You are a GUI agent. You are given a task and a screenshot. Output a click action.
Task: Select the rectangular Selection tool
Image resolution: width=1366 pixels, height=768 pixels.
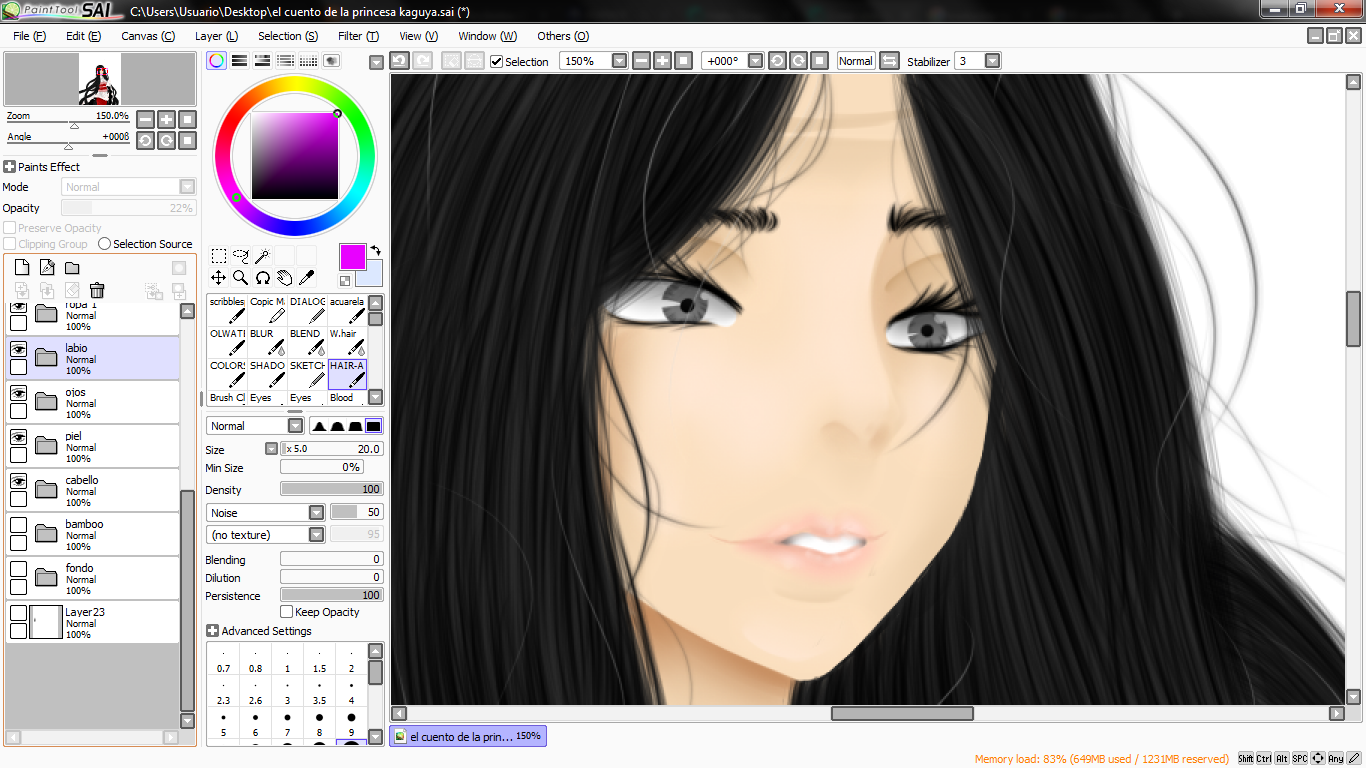(218, 256)
